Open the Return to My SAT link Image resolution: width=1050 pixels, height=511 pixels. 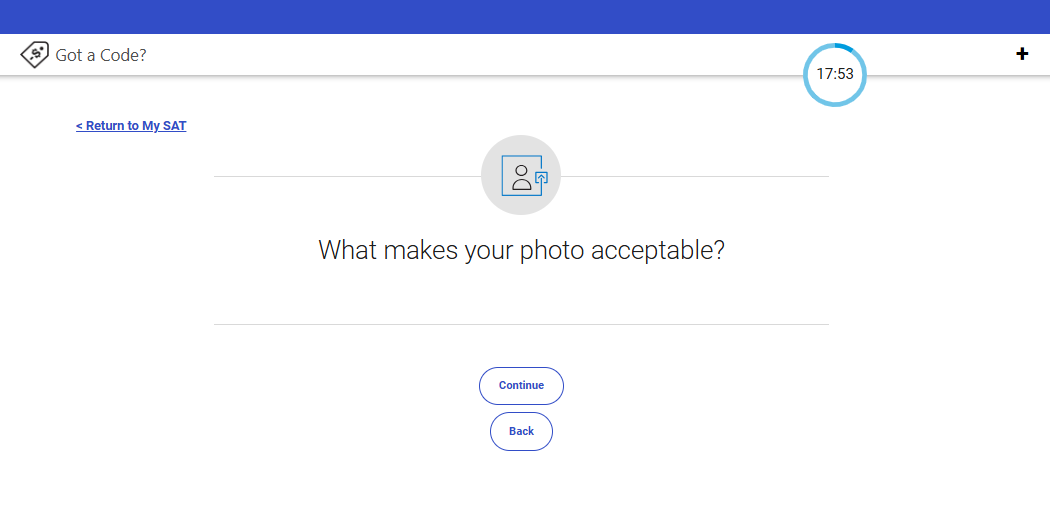click(131, 126)
